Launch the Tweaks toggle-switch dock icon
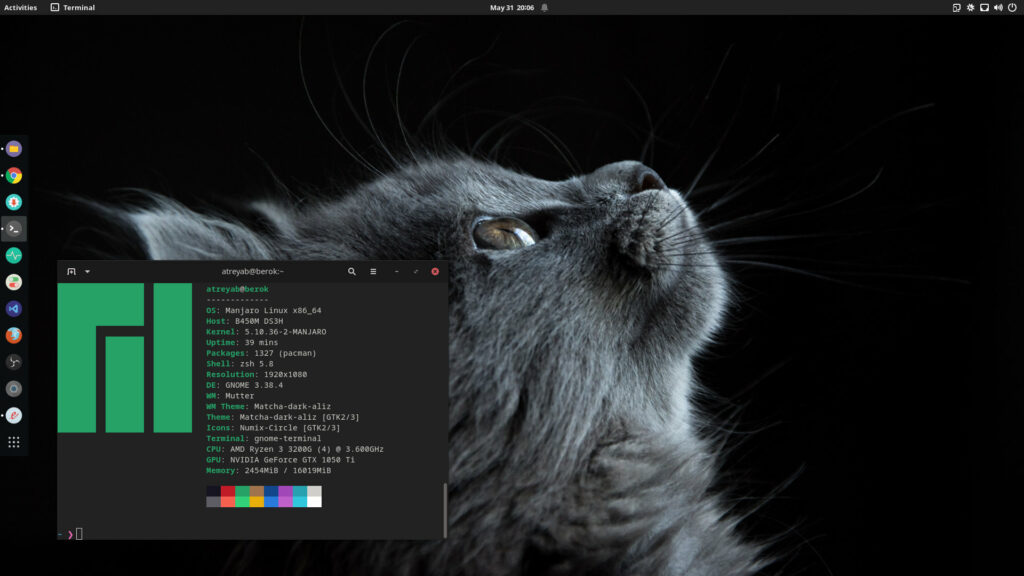This screenshot has height=576, width=1024. (x=14, y=282)
